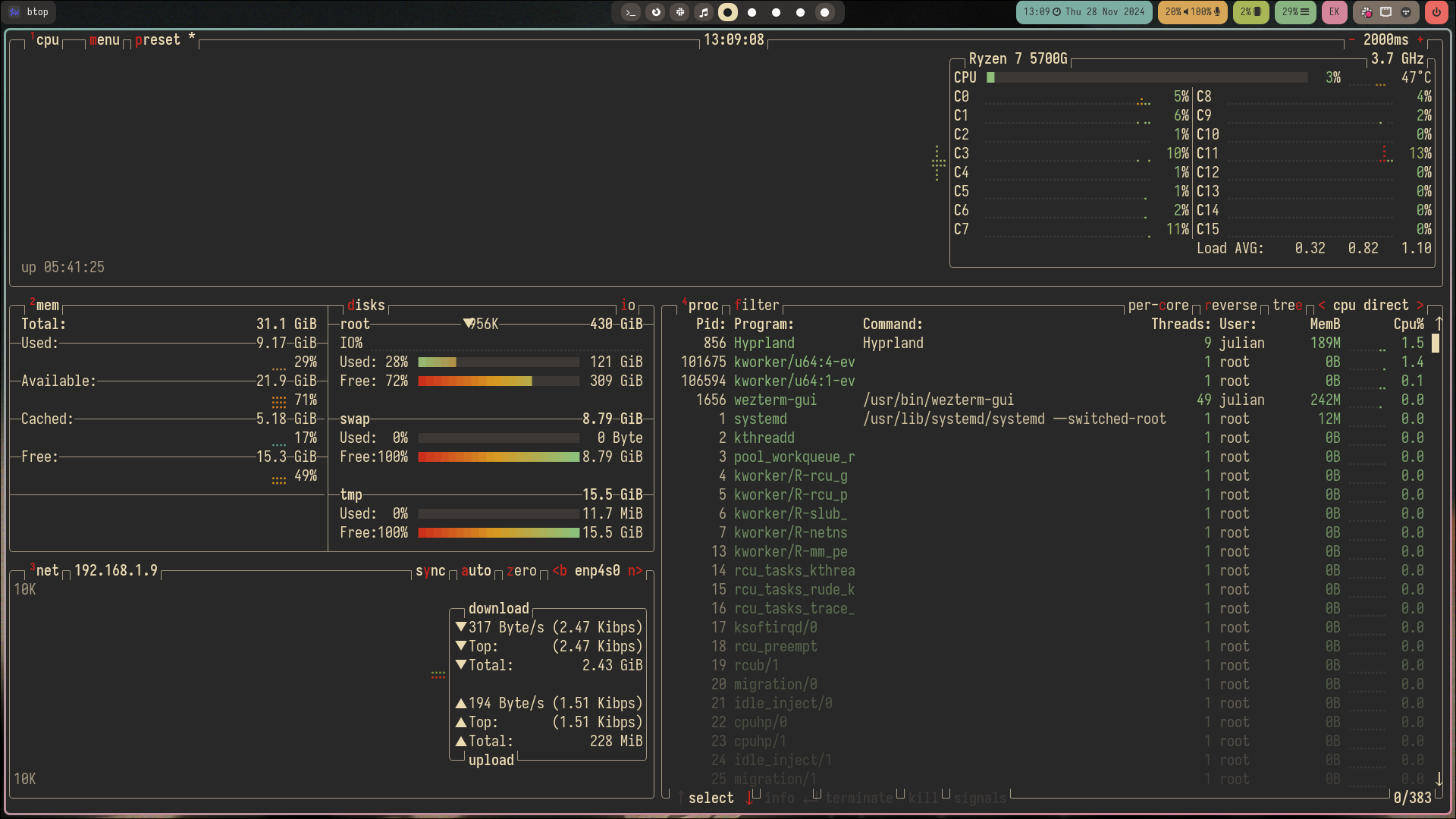The width and height of the screenshot is (1456, 819).
Task: Decrease update interval with minus next to 2000ms
Action: (1351, 39)
